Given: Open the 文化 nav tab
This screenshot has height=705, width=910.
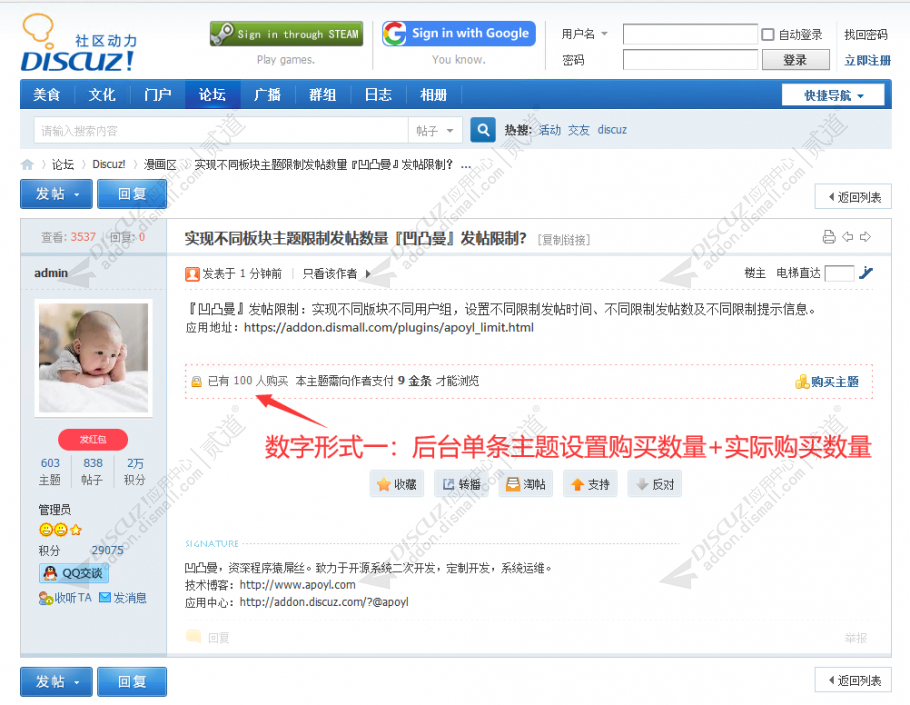Looking at the screenshot, I should click(102, 95).
